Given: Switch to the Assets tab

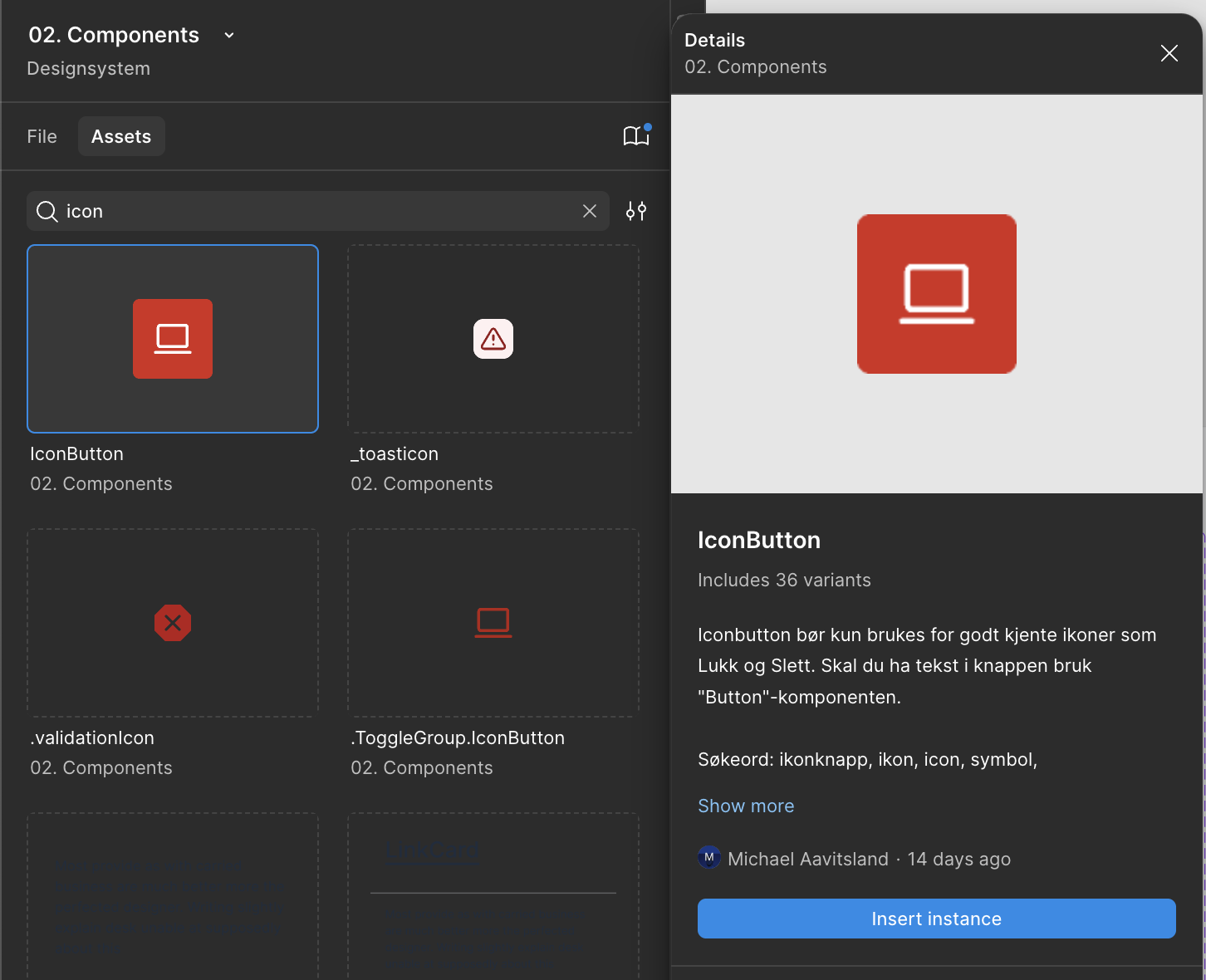Looking at the screenshot, I should click(x=121, y=136).
